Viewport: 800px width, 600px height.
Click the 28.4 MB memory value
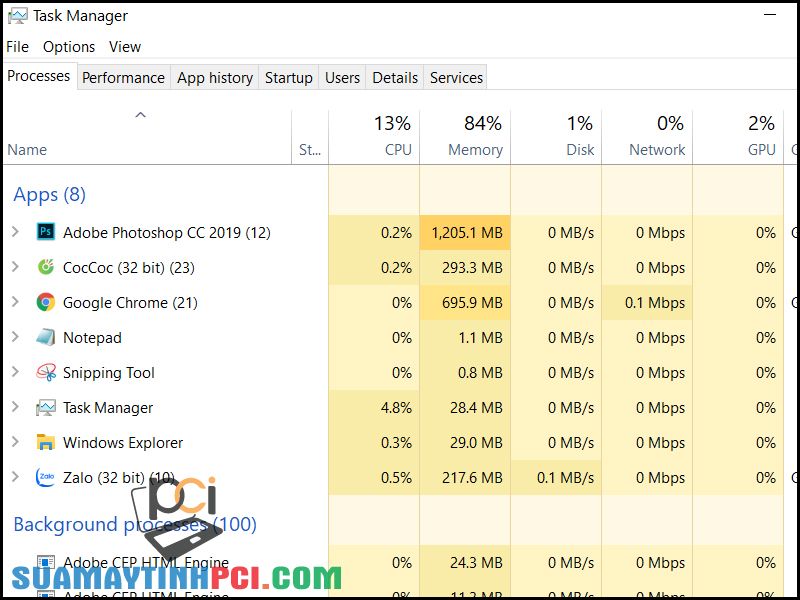477,408
